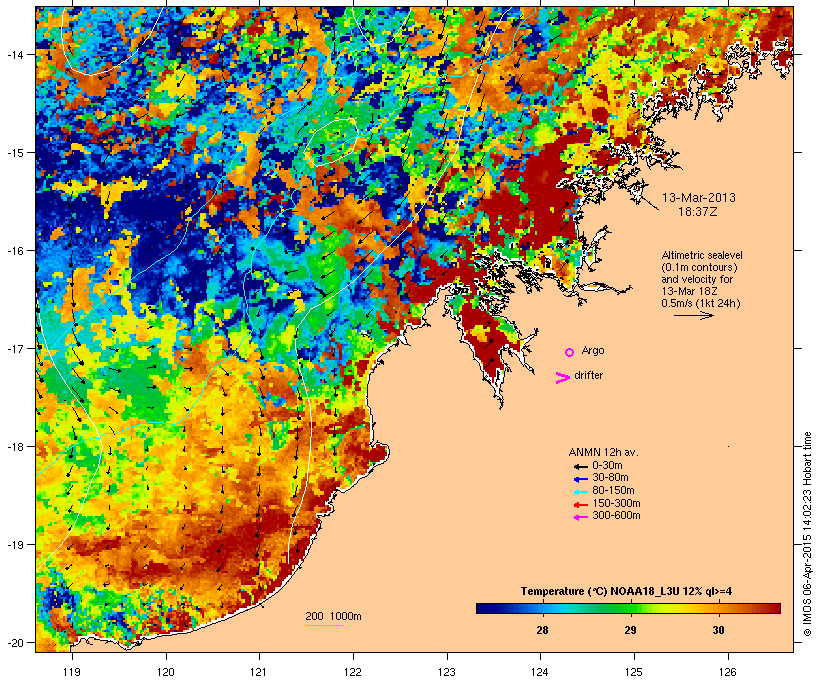Click the 120 longitude axis label
The width and height of the screenshot is (820, 680).
pyautogui.click(x=166, y=672)
